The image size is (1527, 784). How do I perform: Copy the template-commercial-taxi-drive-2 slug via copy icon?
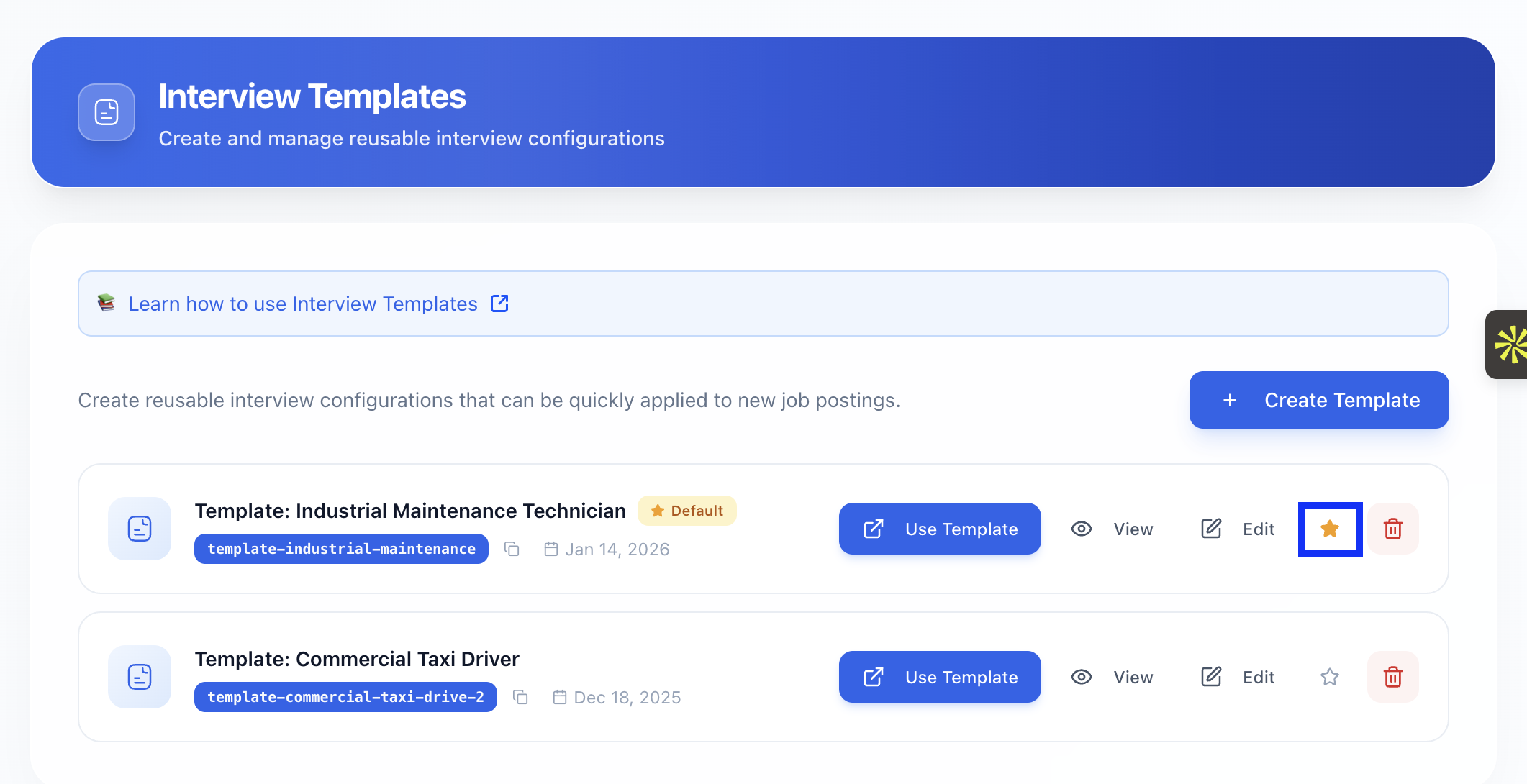coord(520,698)
